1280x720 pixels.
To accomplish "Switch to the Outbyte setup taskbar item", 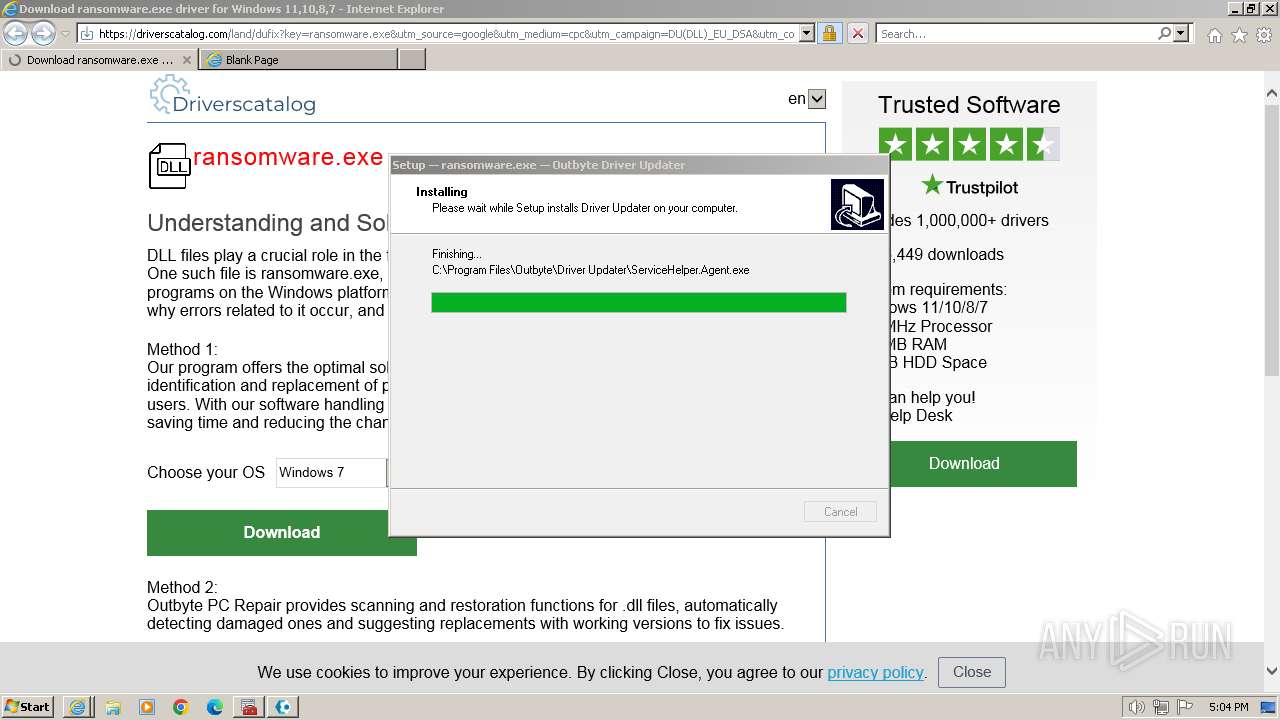I will (x=284, y=707).
